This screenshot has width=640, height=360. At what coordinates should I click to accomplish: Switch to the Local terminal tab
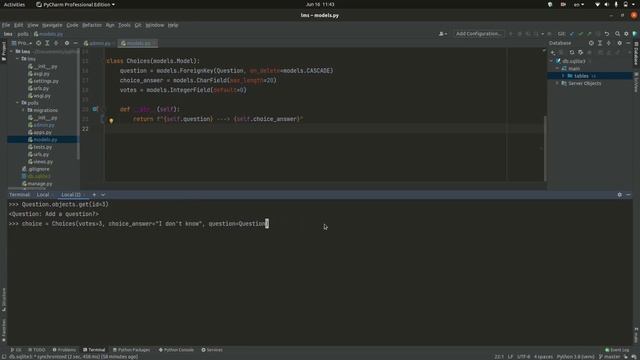(43, 195)
